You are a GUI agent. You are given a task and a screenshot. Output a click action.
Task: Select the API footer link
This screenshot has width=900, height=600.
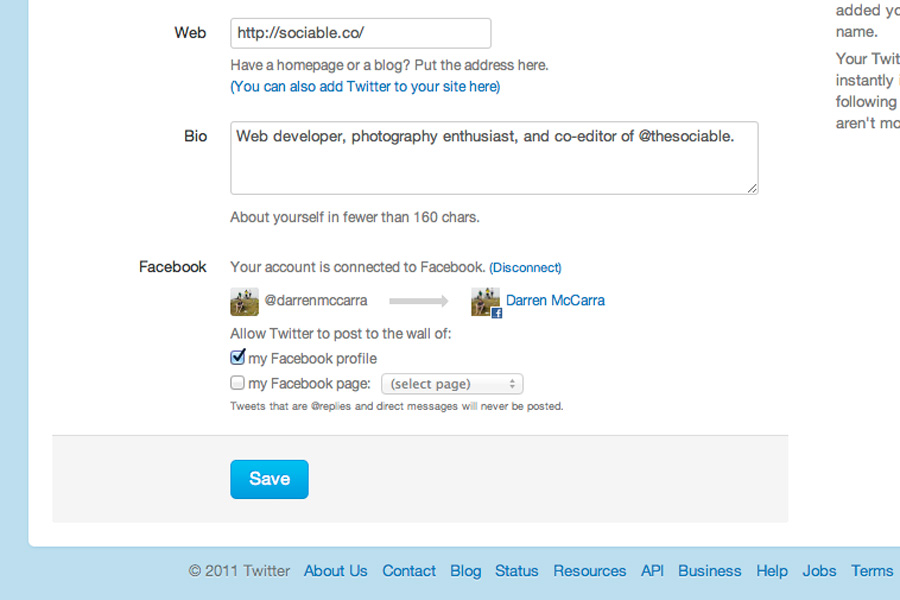[652, 571]
